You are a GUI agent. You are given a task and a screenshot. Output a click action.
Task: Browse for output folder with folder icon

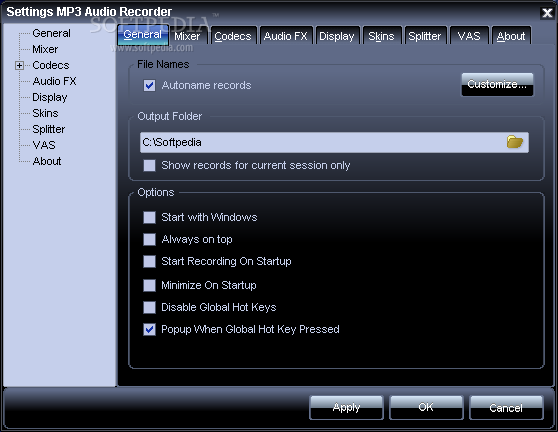[515, 142]
